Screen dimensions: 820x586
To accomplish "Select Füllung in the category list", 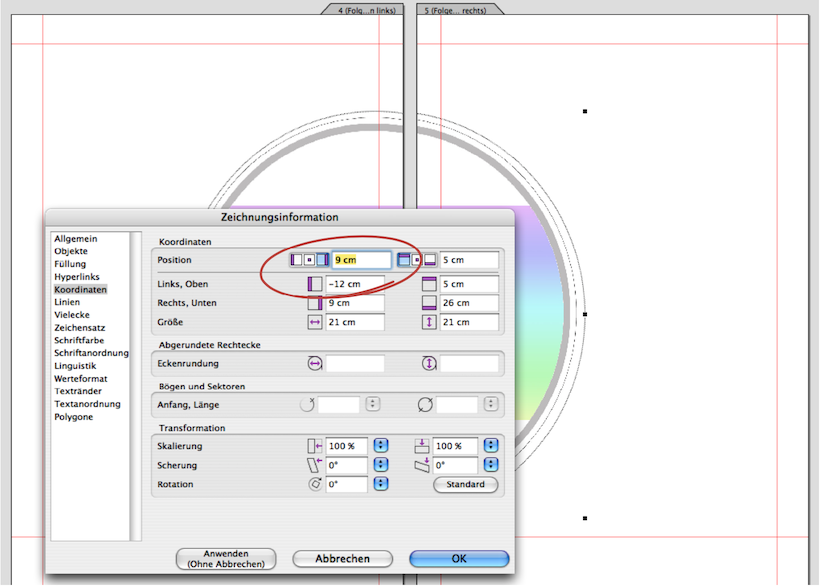I will point(70,264).
